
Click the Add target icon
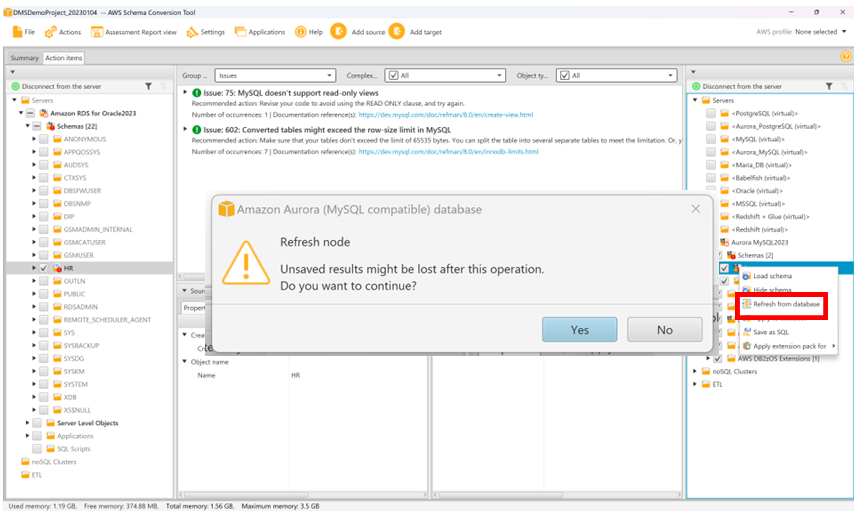[x=396, y=32]
